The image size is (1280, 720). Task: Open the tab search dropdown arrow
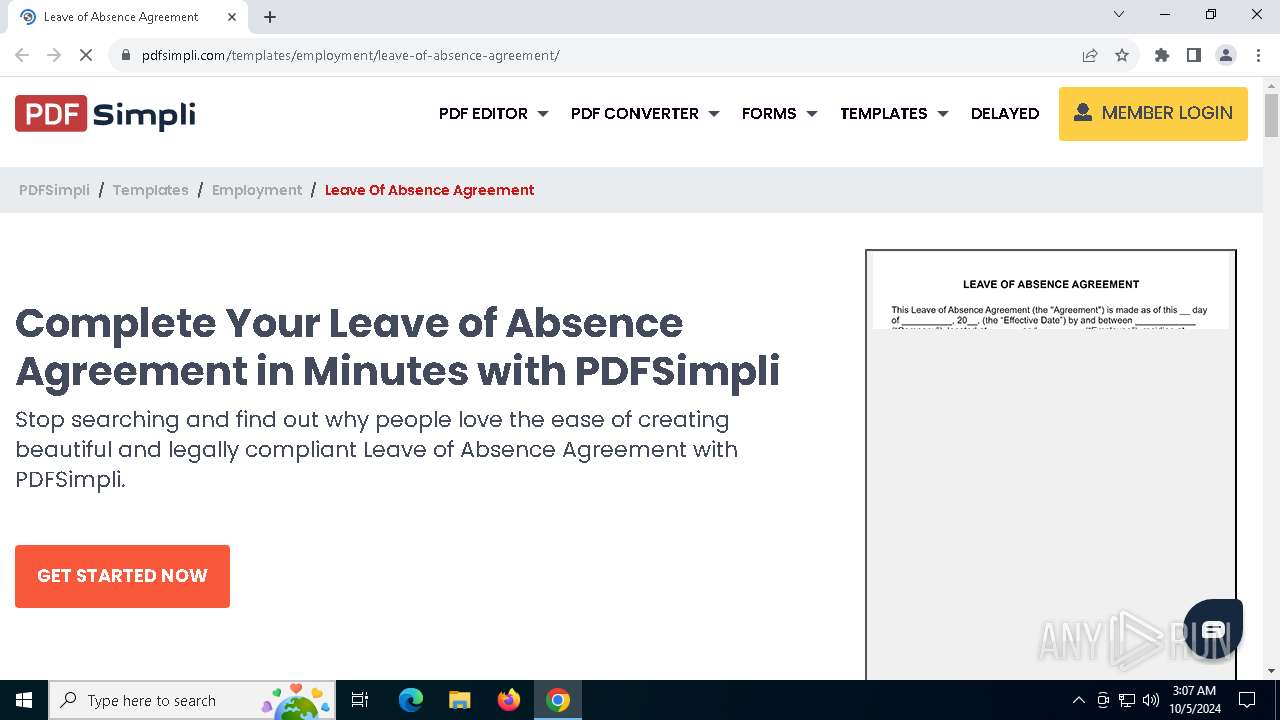pyautogui.click(x=1119, y=14)
